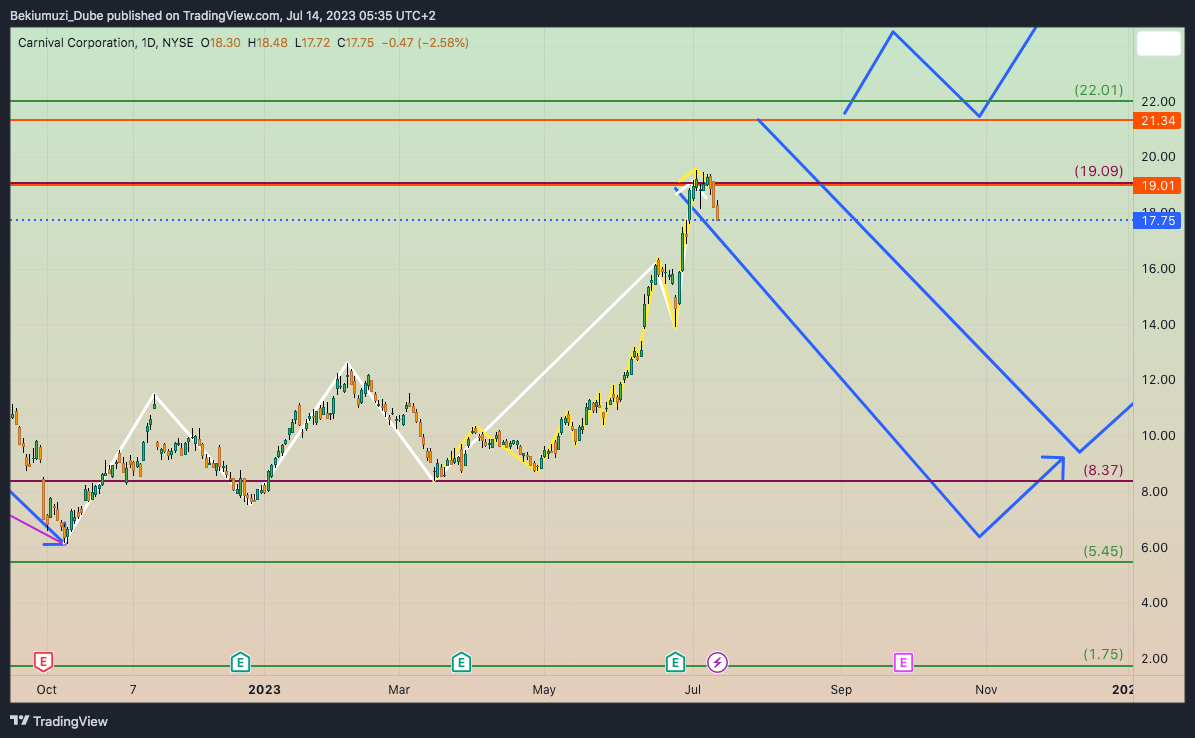This screenshot has width=1195, height=738.
Task: Click the 22.00 price scale value
Action: [x=1158, y=101]
